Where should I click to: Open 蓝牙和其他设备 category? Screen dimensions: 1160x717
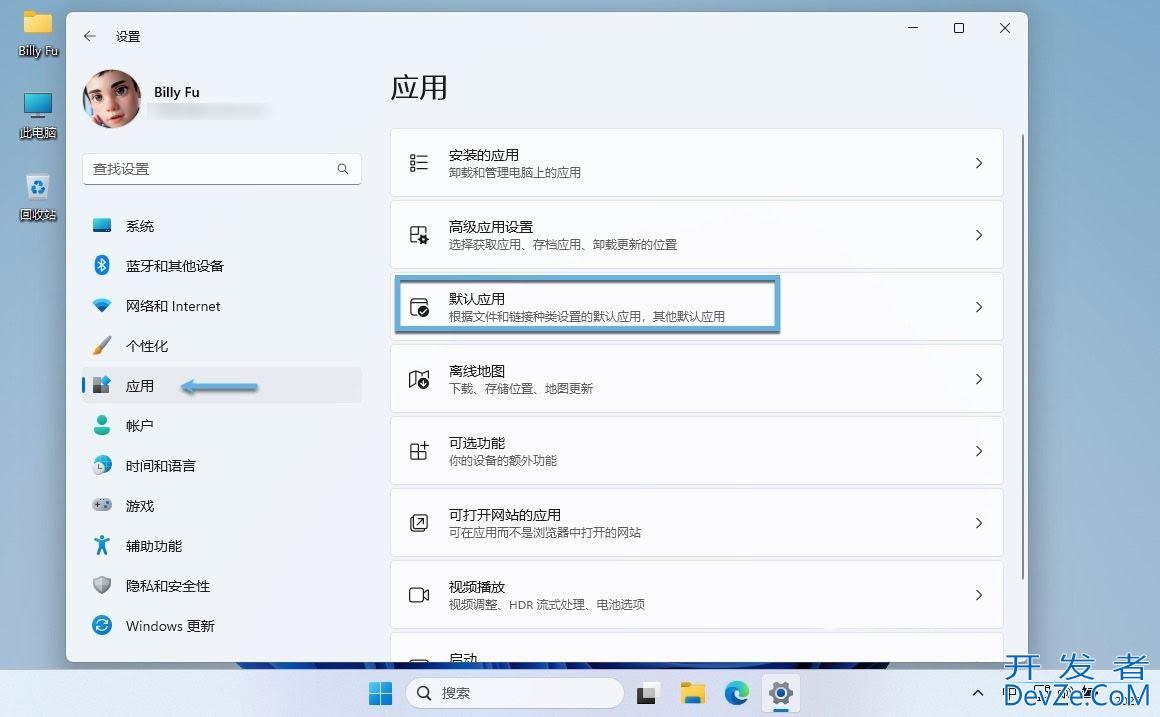pyautogui.click(x=222, y=266)
